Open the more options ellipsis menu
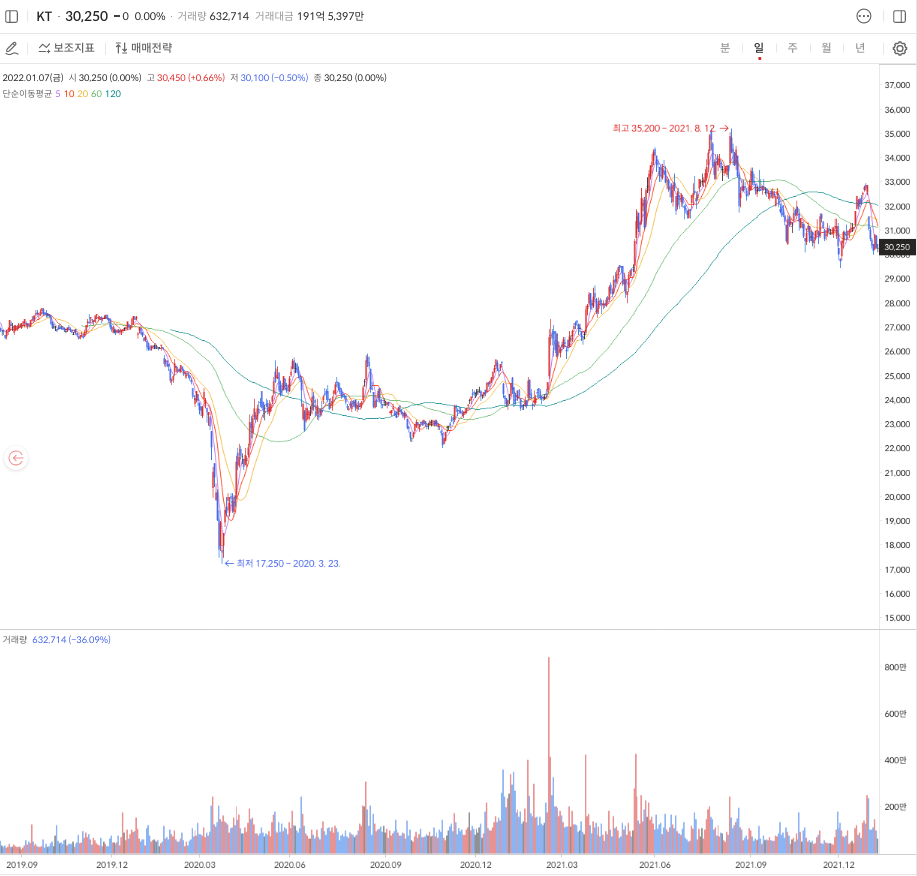917x876 pixels. point(864,16)
